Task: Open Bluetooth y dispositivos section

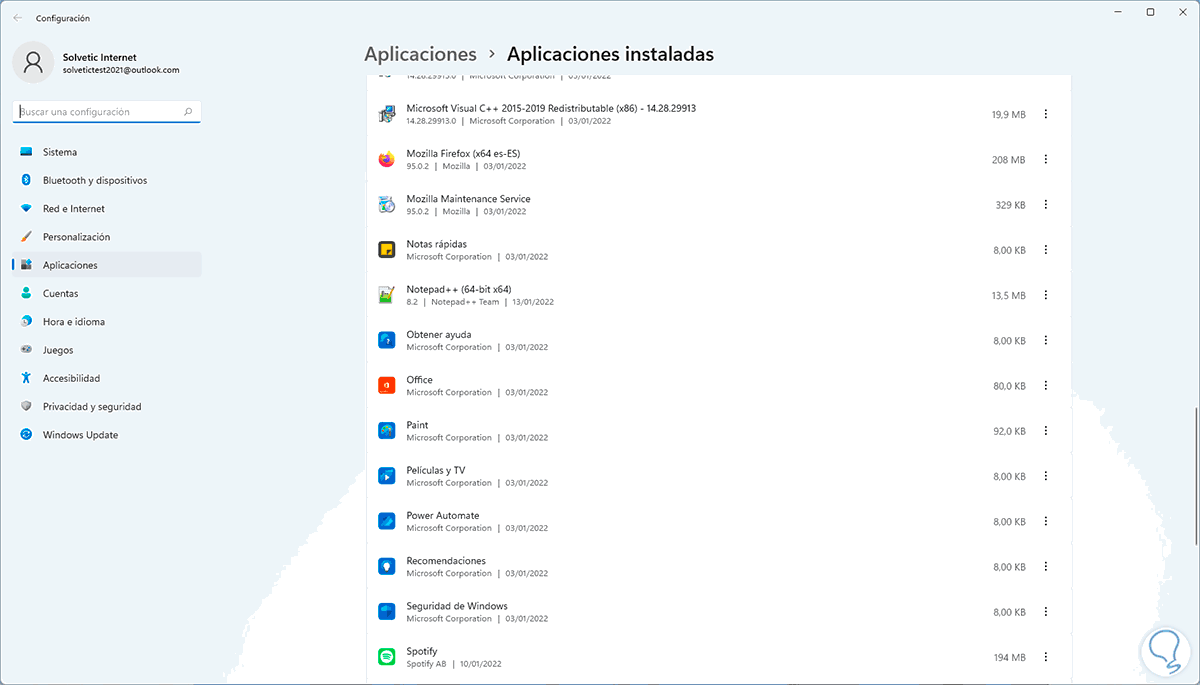Action: [x=107, y=180]
